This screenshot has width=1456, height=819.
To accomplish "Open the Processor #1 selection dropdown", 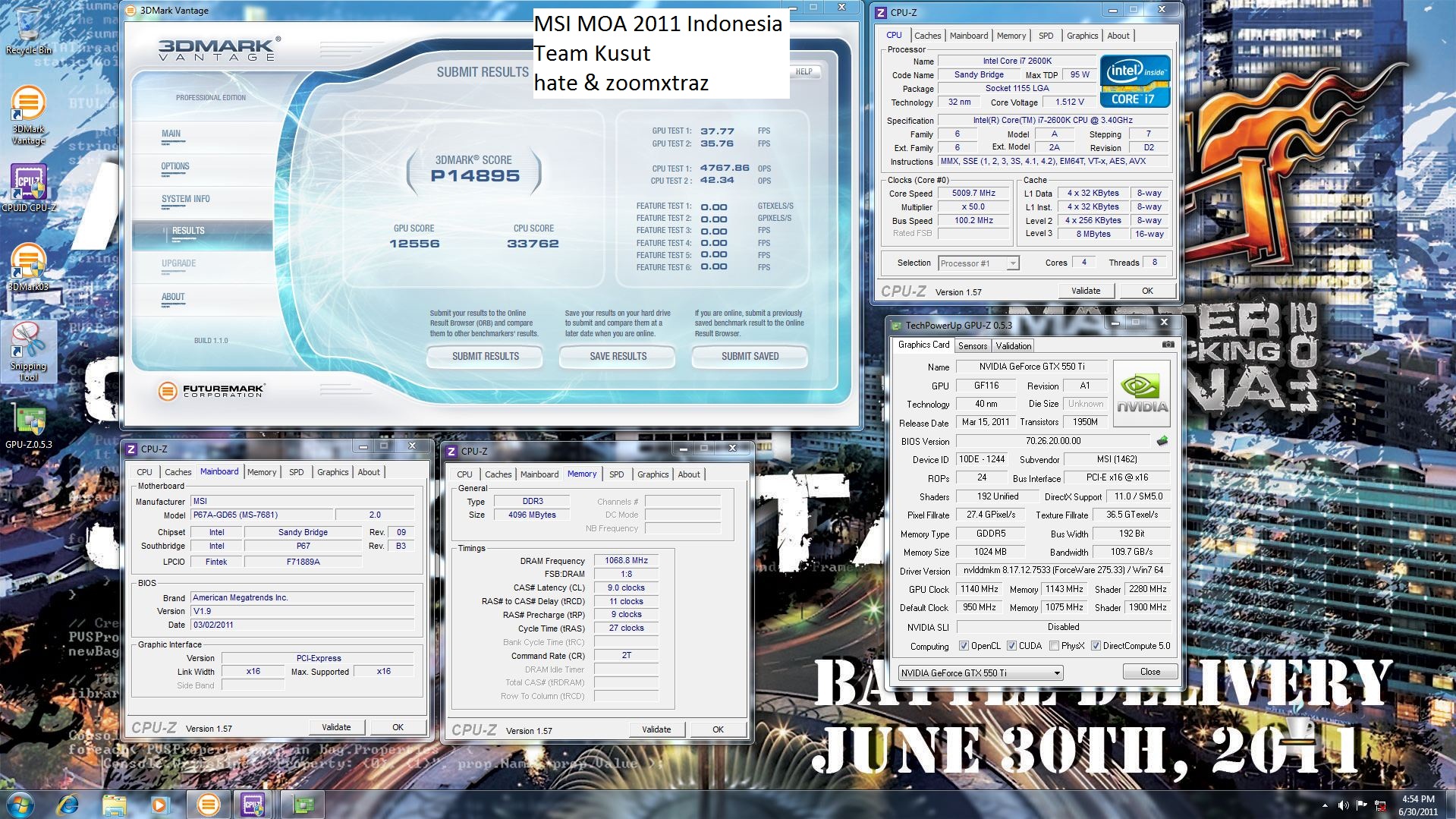I will (x=978, y=263).
